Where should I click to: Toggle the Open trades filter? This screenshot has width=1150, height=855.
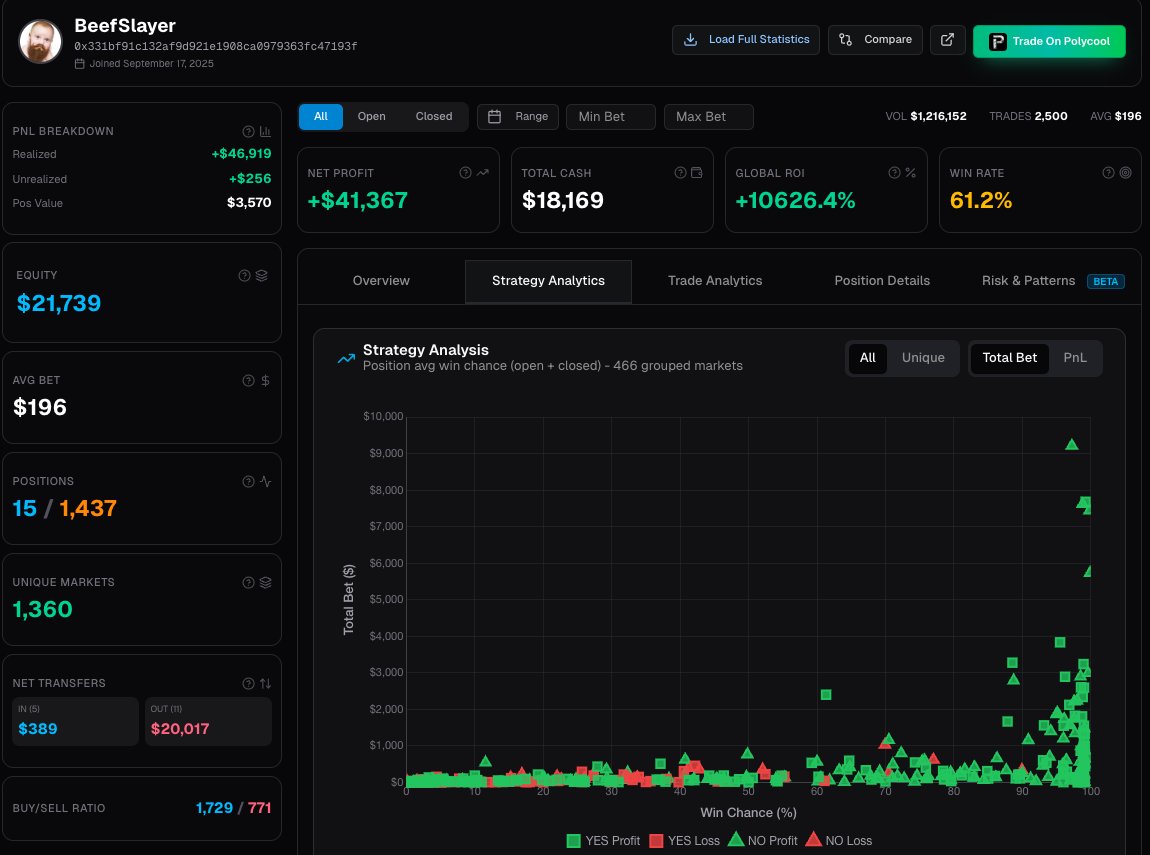click(371, 116)
